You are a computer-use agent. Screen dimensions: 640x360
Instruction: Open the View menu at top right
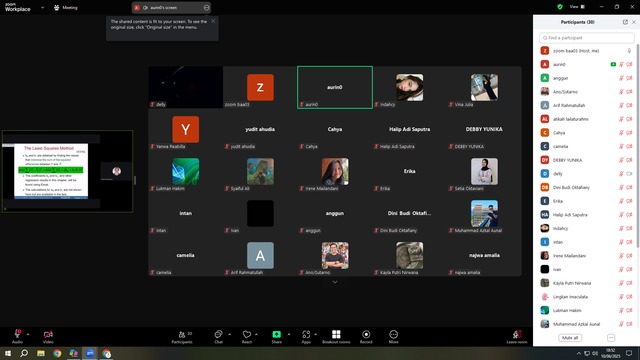(x=577, y=7)
